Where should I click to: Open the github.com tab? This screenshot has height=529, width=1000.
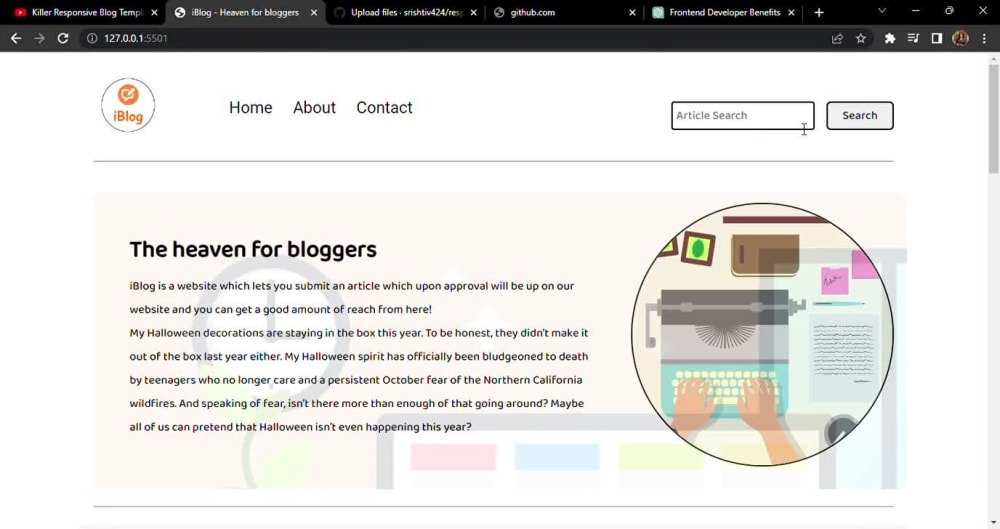pyautogui.click(x=558, y=12)
